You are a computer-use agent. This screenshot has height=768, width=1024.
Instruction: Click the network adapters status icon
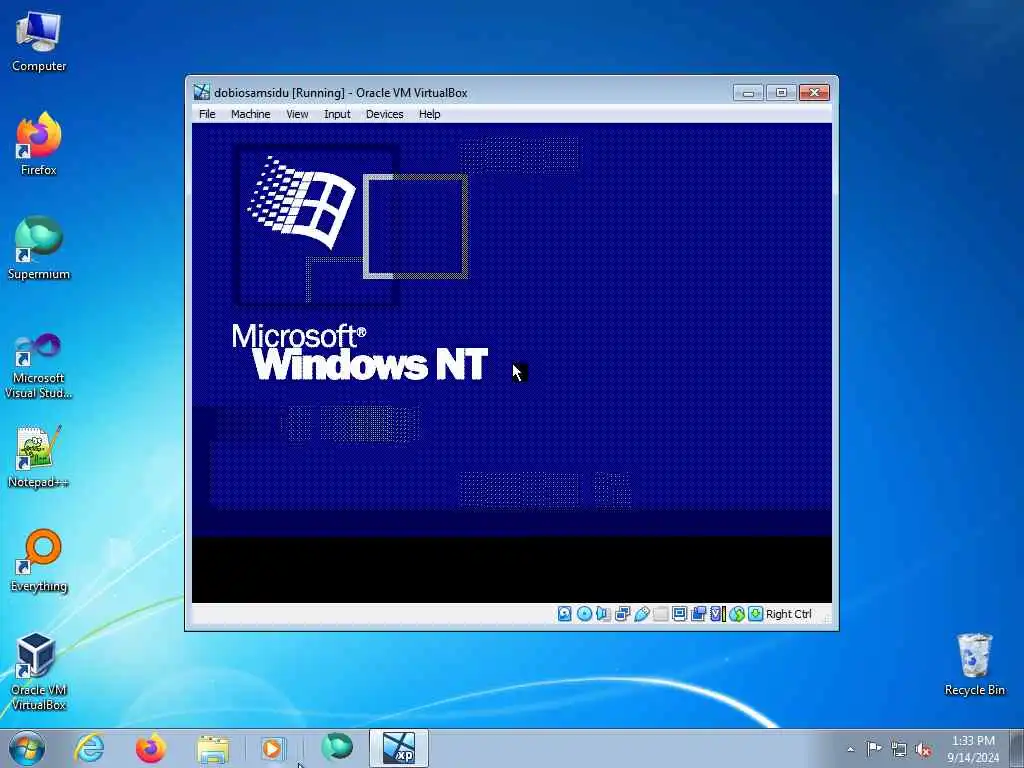pos(622,614)
